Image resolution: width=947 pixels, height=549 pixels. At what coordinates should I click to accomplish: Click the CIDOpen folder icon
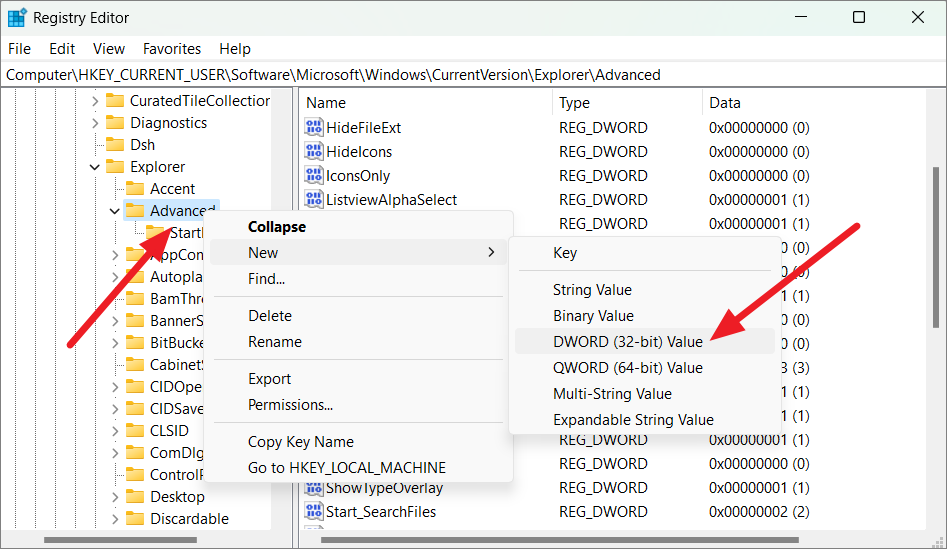click(135, 387)
